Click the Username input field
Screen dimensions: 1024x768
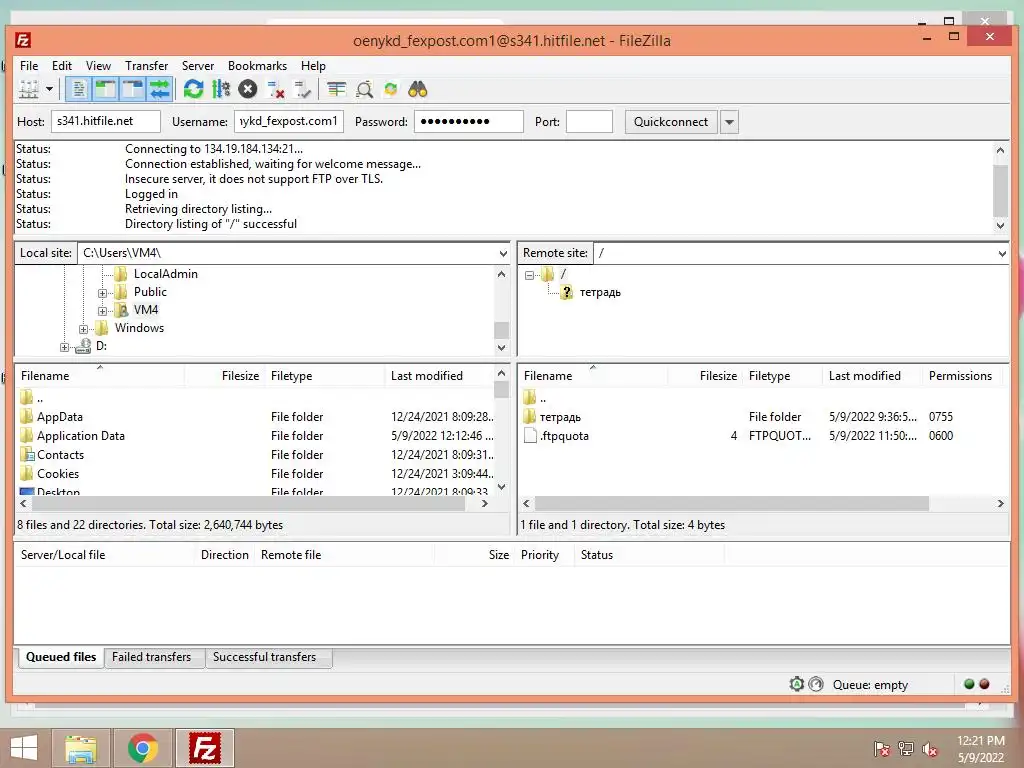coord(289,121)
